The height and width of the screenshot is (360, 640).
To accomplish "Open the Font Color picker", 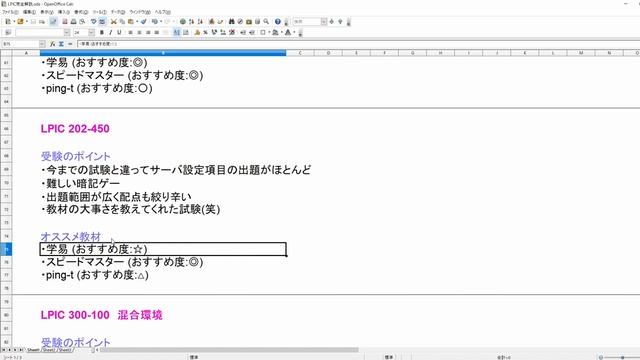I will point(288,32).
